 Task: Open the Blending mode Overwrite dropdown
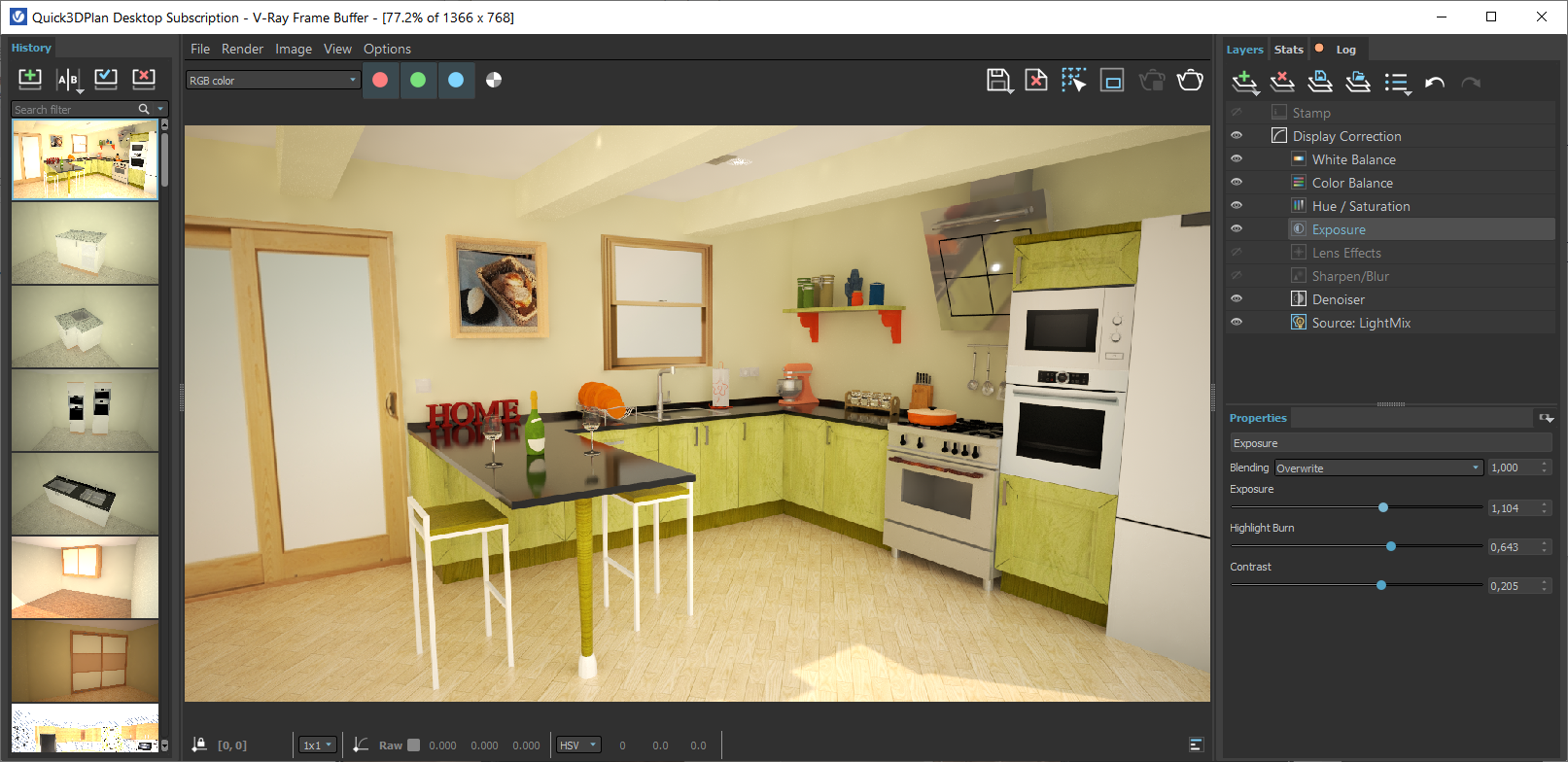[1378, 468]
